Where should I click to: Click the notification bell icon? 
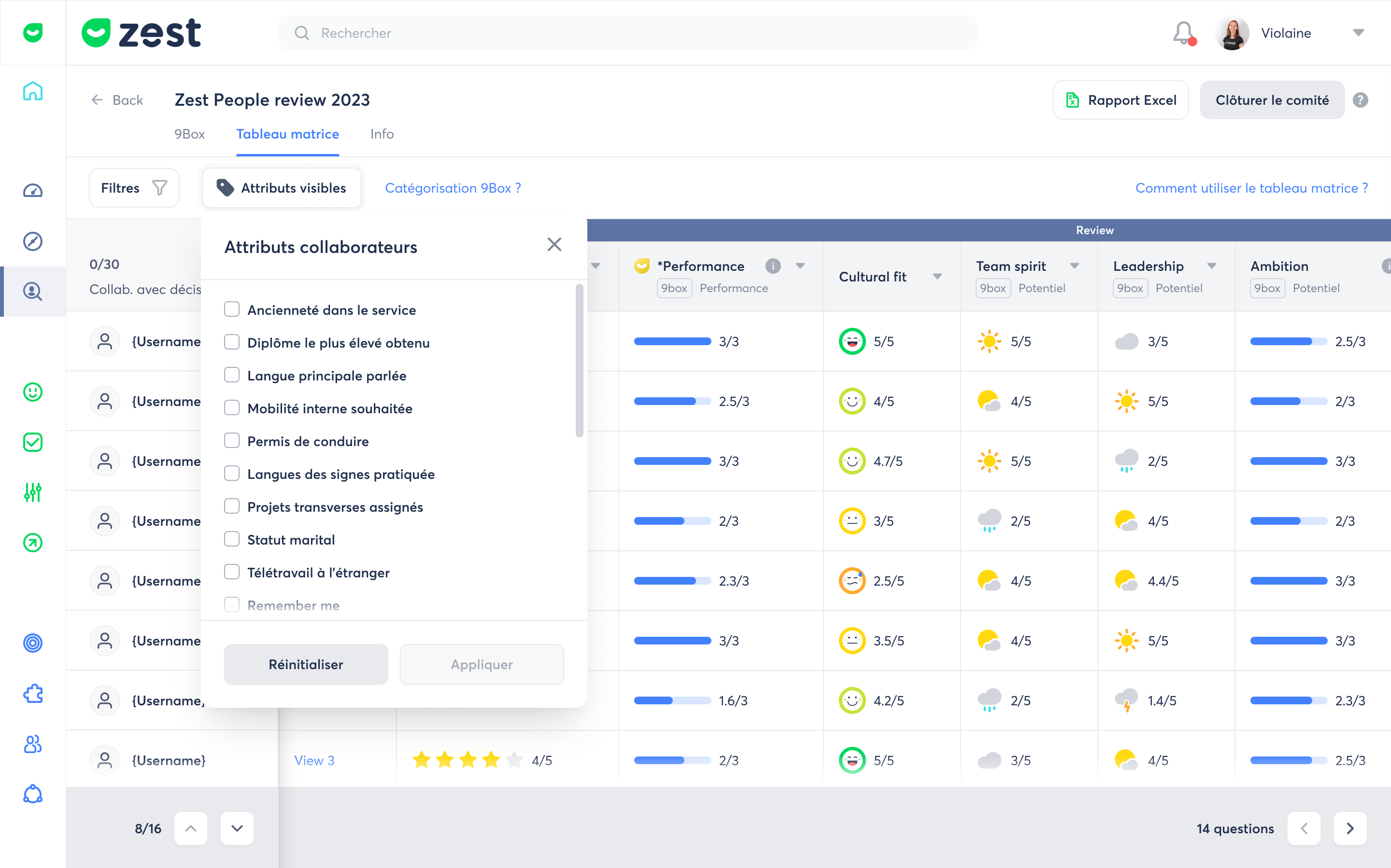1183,33
